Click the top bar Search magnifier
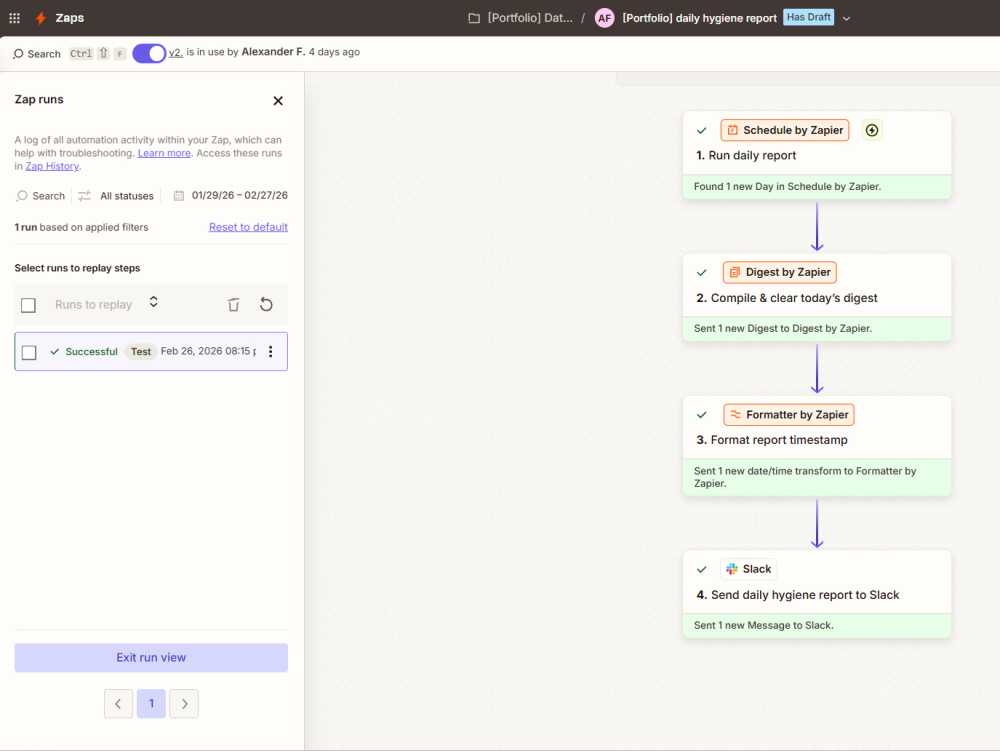Viewport: 1000px width, 751px height. (18, 54)
